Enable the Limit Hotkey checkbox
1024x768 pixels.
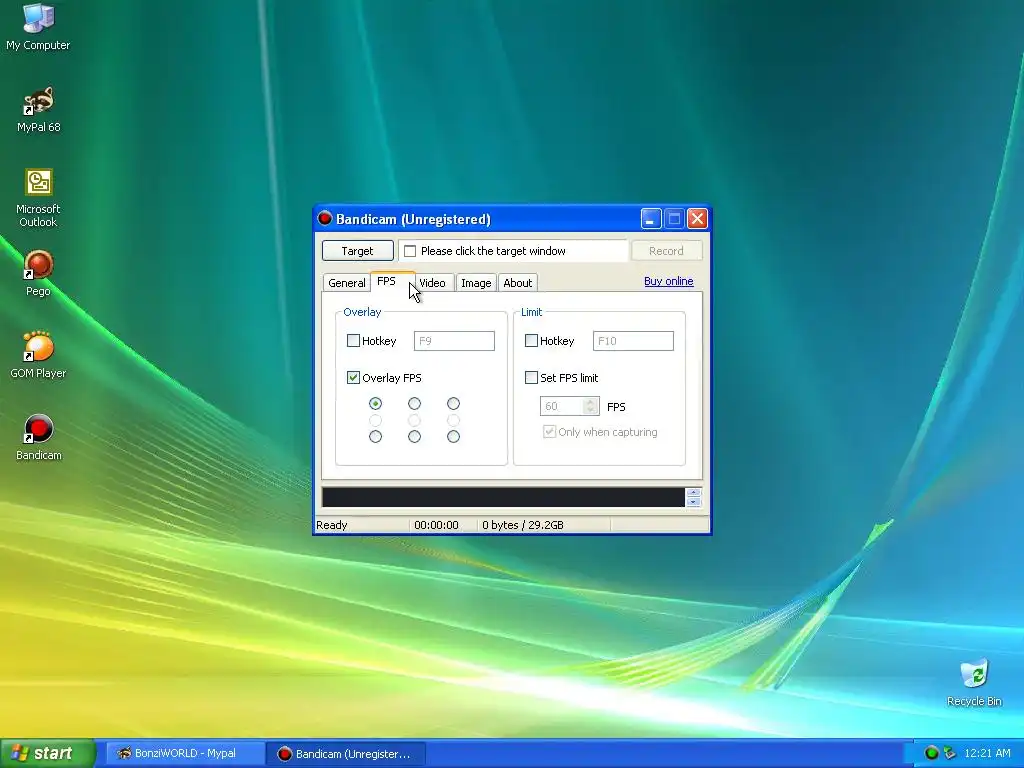pos(532,340)
